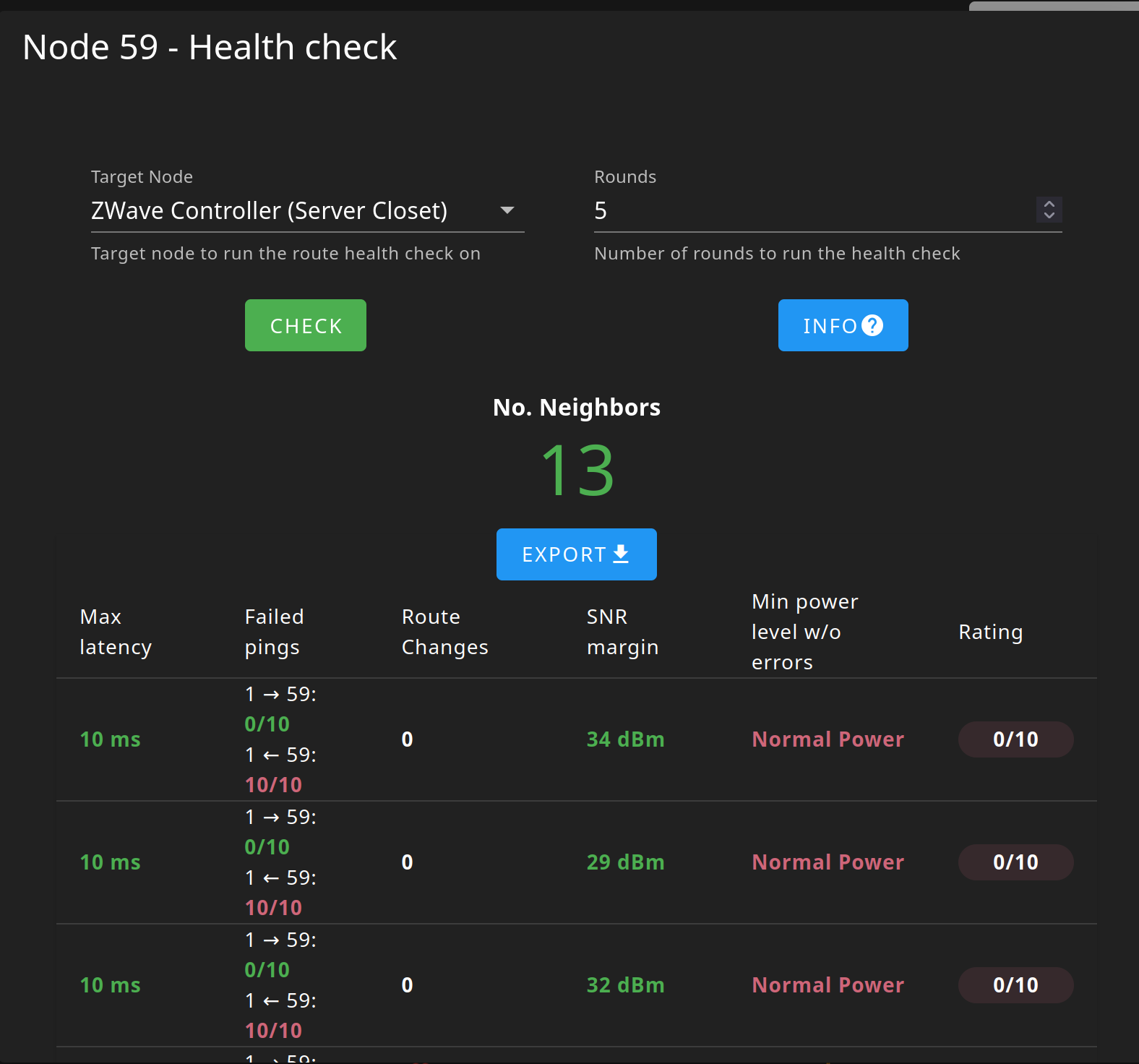This screenshot has width=1139, height=1064.
Task: Click the question mark icon on INFO
Action: (872, 326)
